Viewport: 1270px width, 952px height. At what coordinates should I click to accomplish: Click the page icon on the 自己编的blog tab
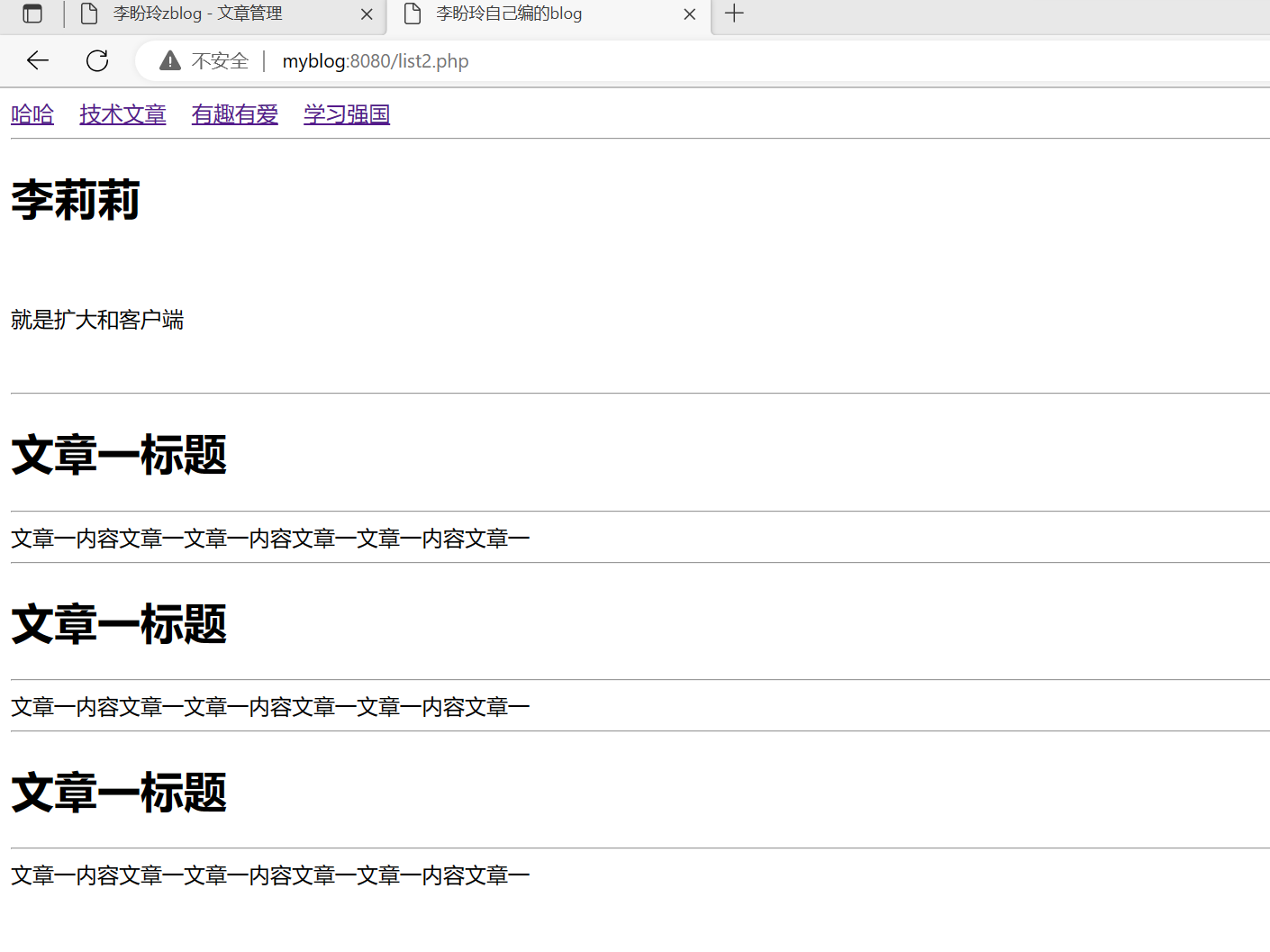tap(413, 14)
